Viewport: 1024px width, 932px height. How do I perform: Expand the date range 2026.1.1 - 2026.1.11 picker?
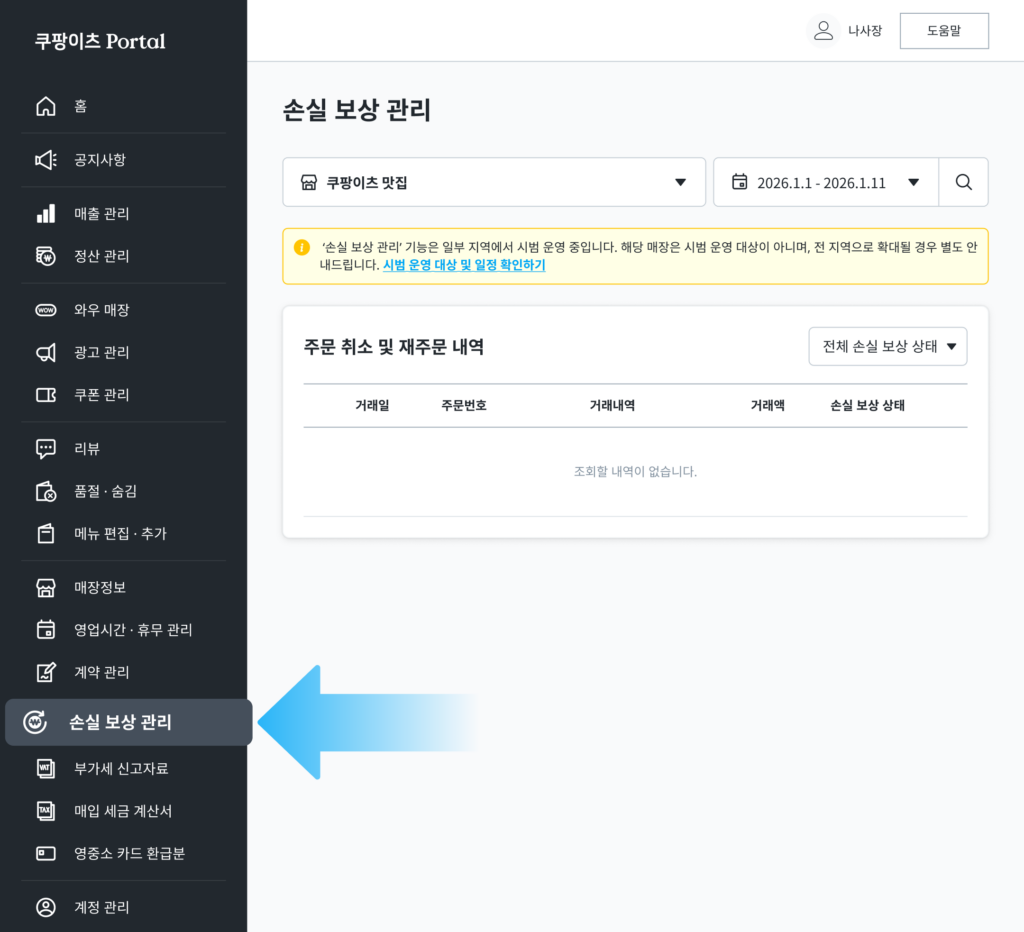click(x=825, y=182)
